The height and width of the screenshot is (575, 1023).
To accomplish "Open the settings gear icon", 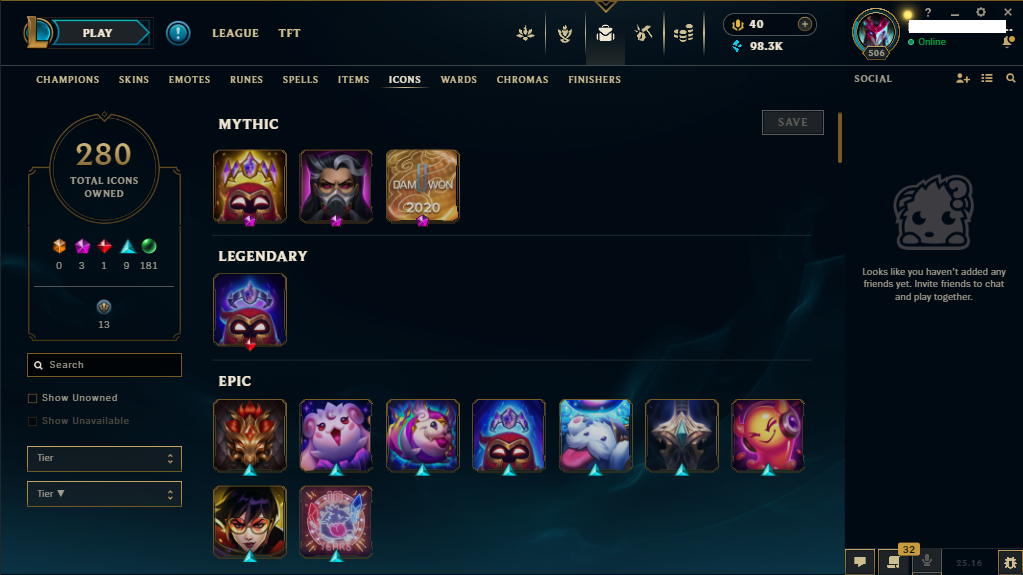I will (981, 12).
